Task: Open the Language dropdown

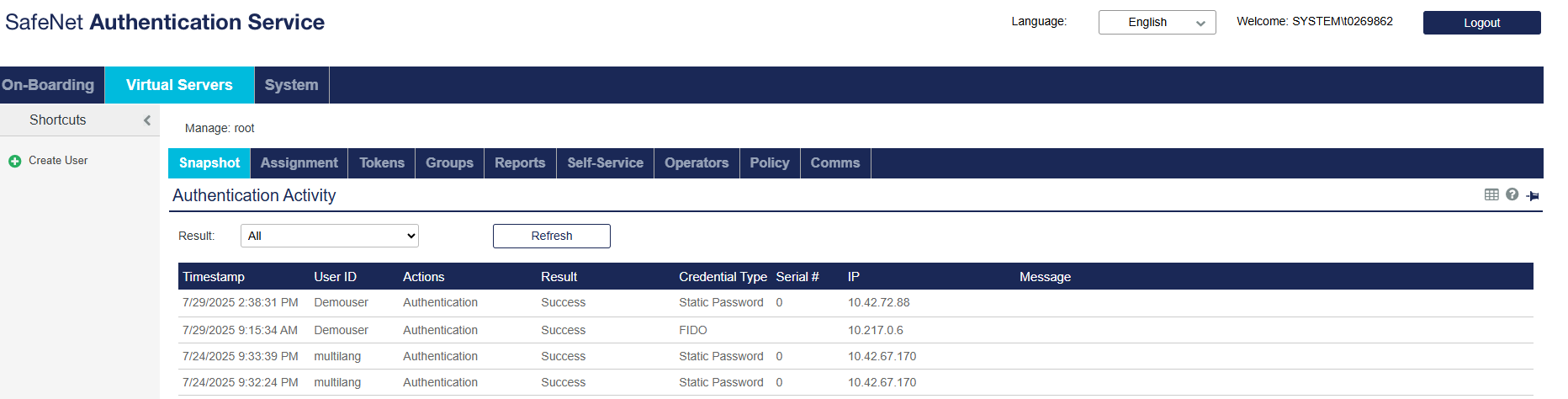Action: [1157, 23]
